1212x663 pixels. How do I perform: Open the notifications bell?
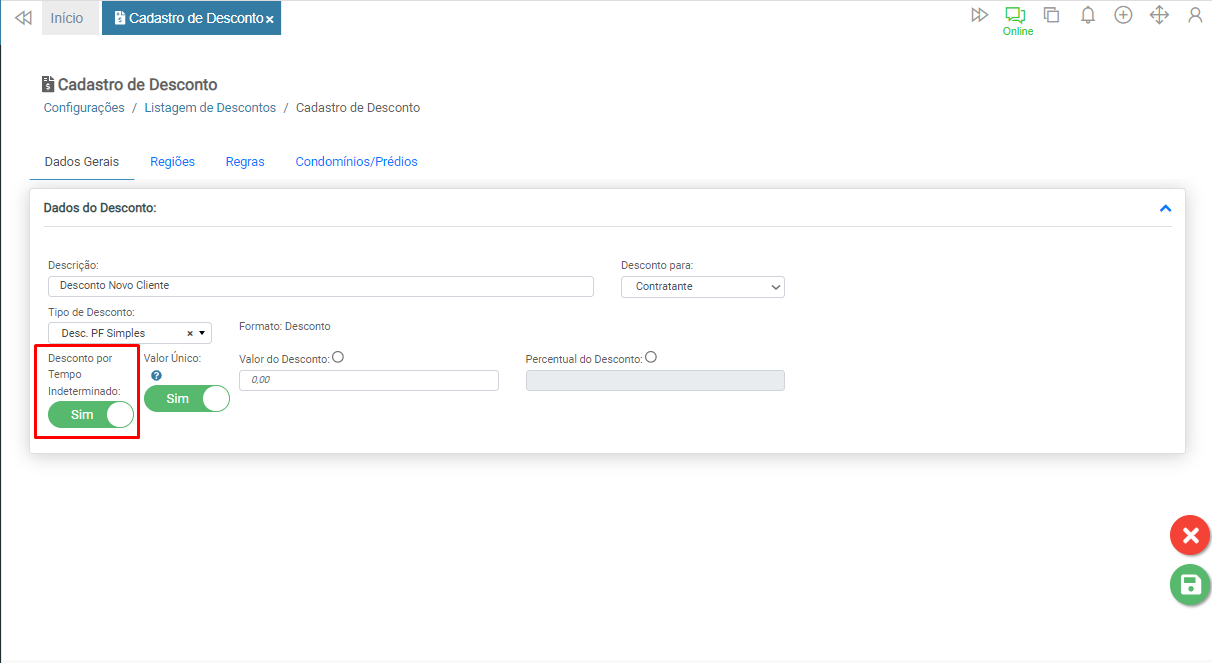[x=1088, y=15]
